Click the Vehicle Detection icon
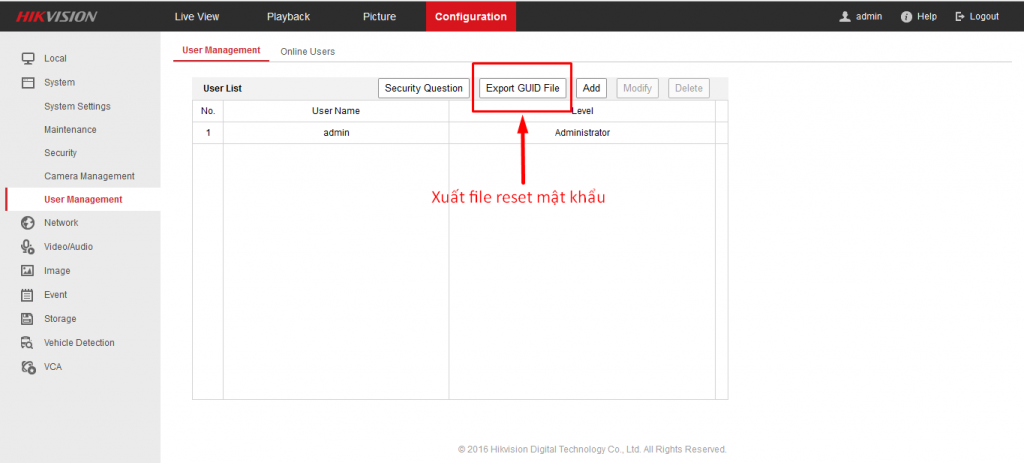Screen dimensions: 1024x463 (x=28, y=343)
